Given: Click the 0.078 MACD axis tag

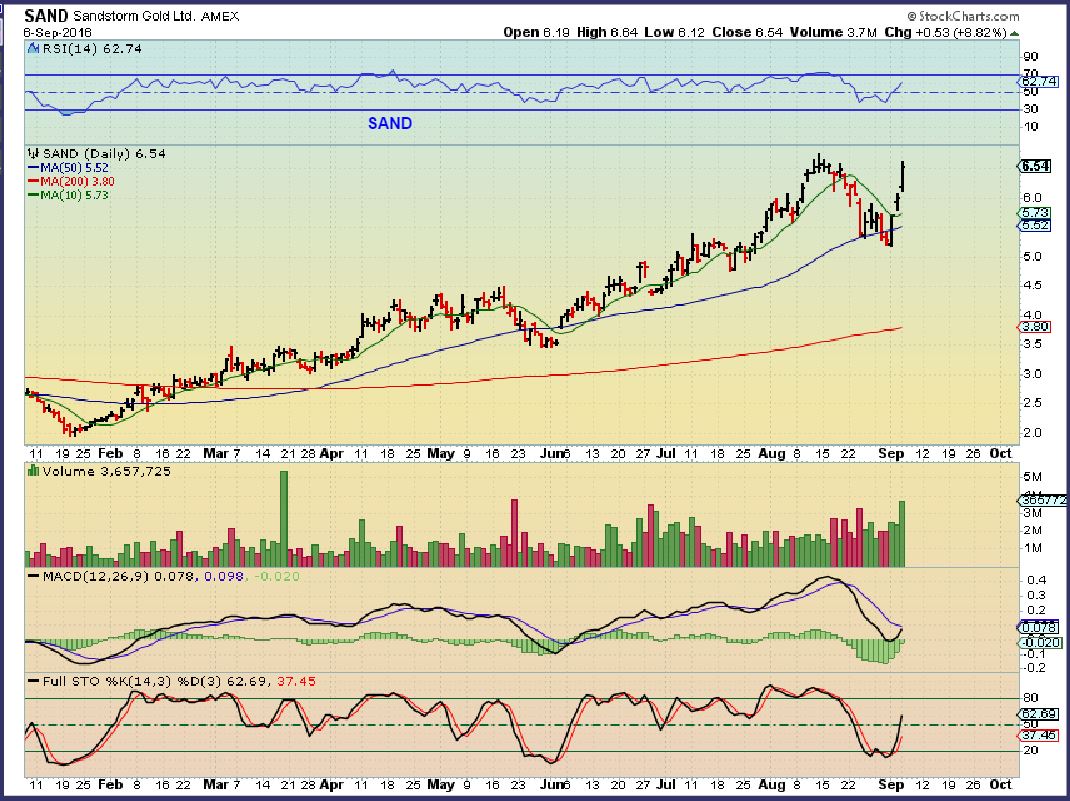Looking at the screenshot, I should [1039, 627].
